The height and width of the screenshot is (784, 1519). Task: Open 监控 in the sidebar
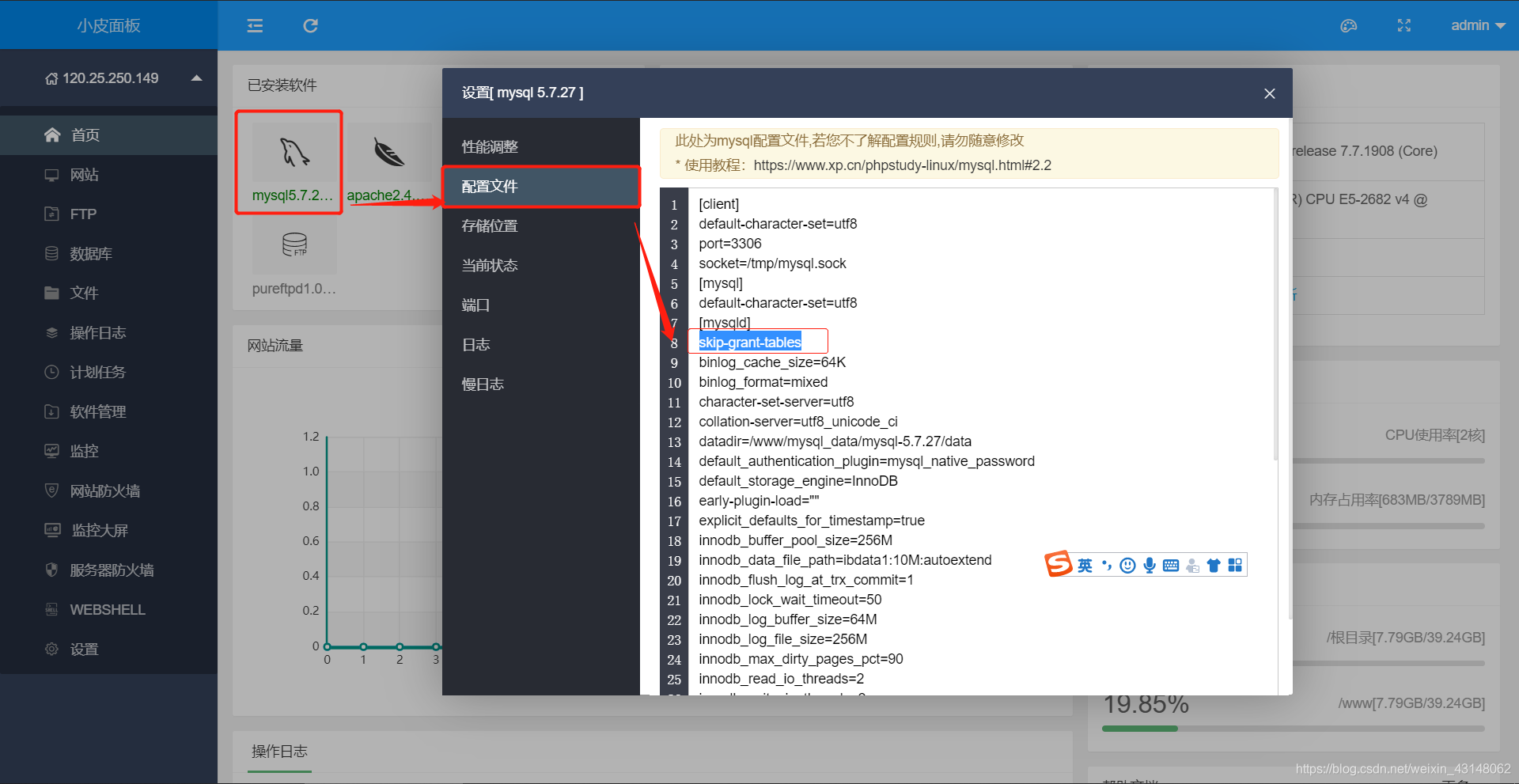click(108, 452)
